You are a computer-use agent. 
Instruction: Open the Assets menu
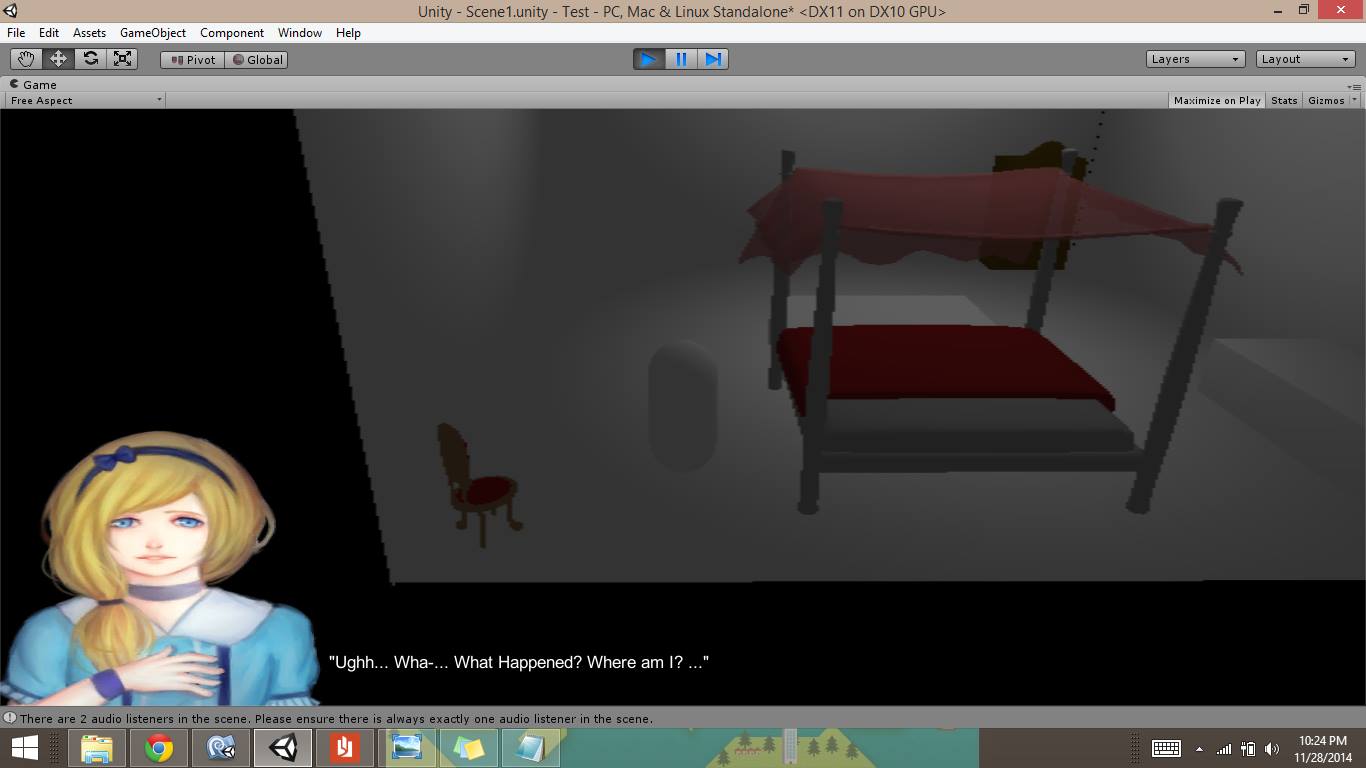89,33
